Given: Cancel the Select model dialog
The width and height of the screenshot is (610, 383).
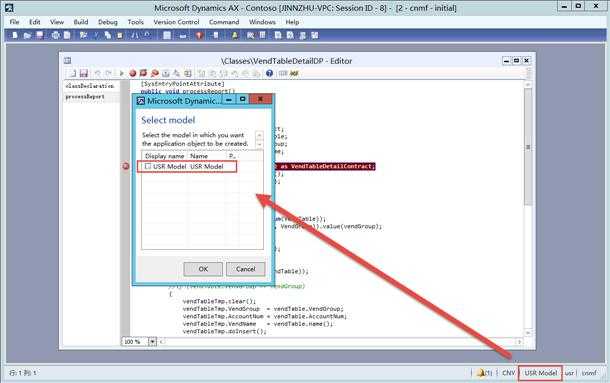Looking at the screenshot, I should click(245, 269).
